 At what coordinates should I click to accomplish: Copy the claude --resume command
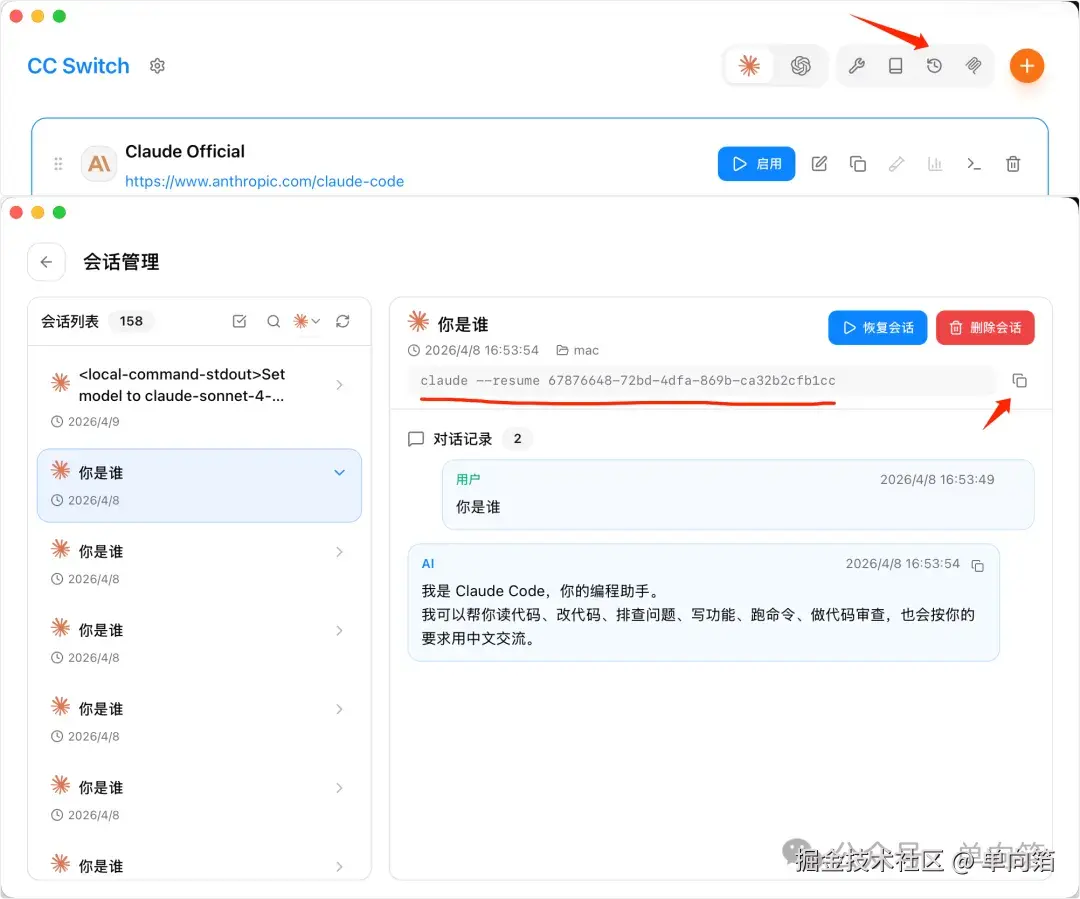coord(1019,381)
